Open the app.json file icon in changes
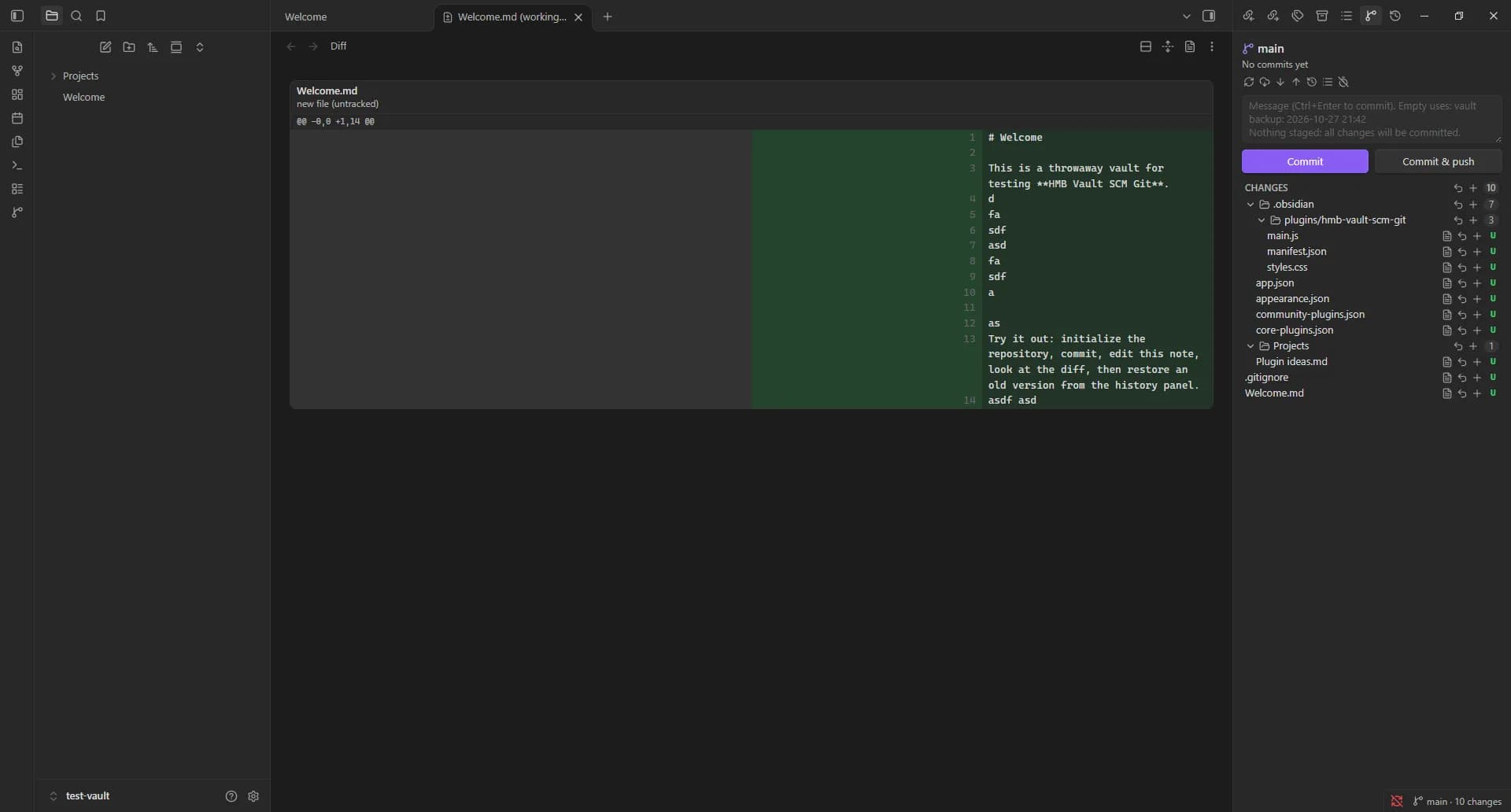 [x=1446, y=283]
